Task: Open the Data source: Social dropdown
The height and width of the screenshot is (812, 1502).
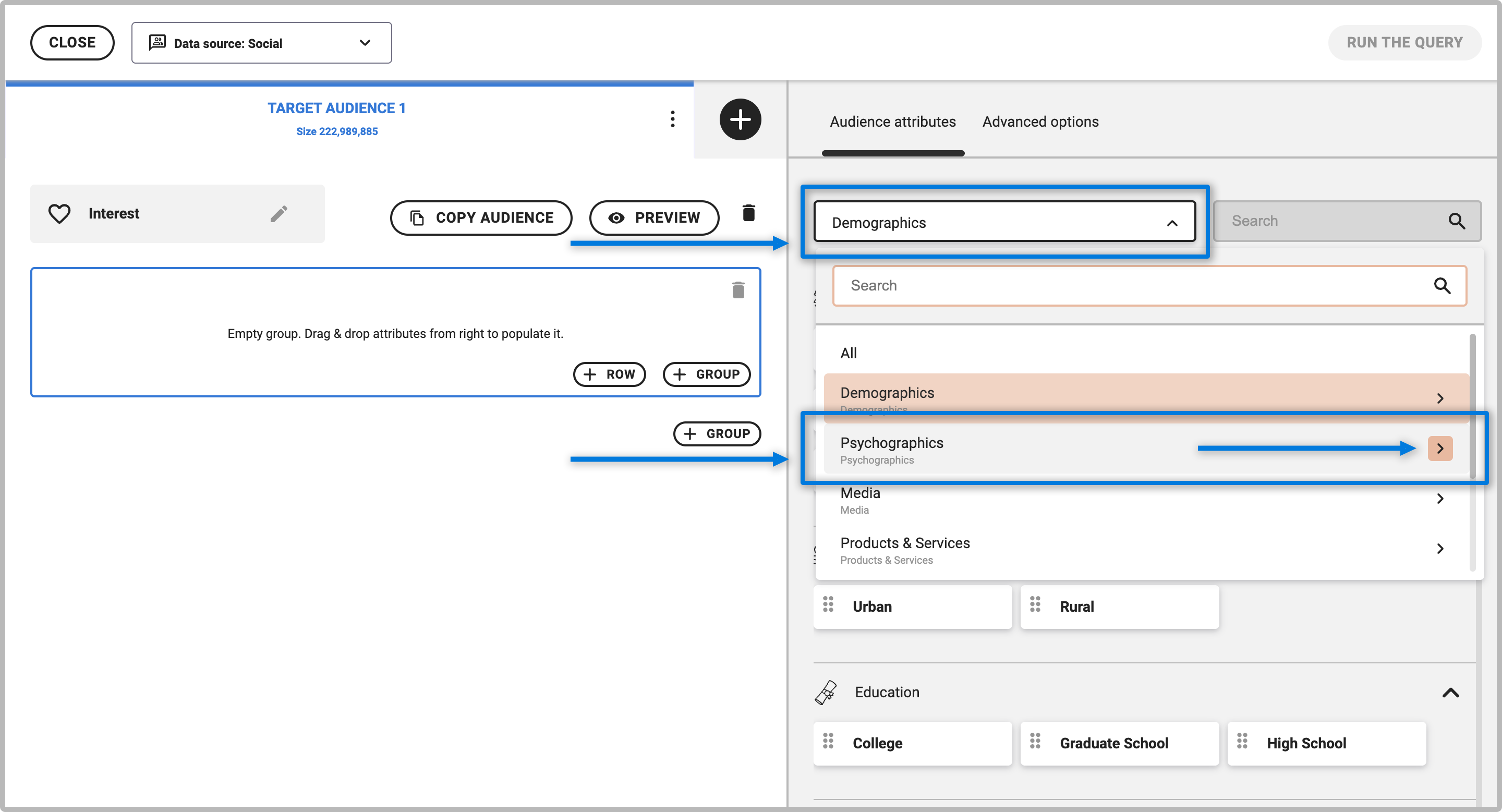Action: point(261,43)
